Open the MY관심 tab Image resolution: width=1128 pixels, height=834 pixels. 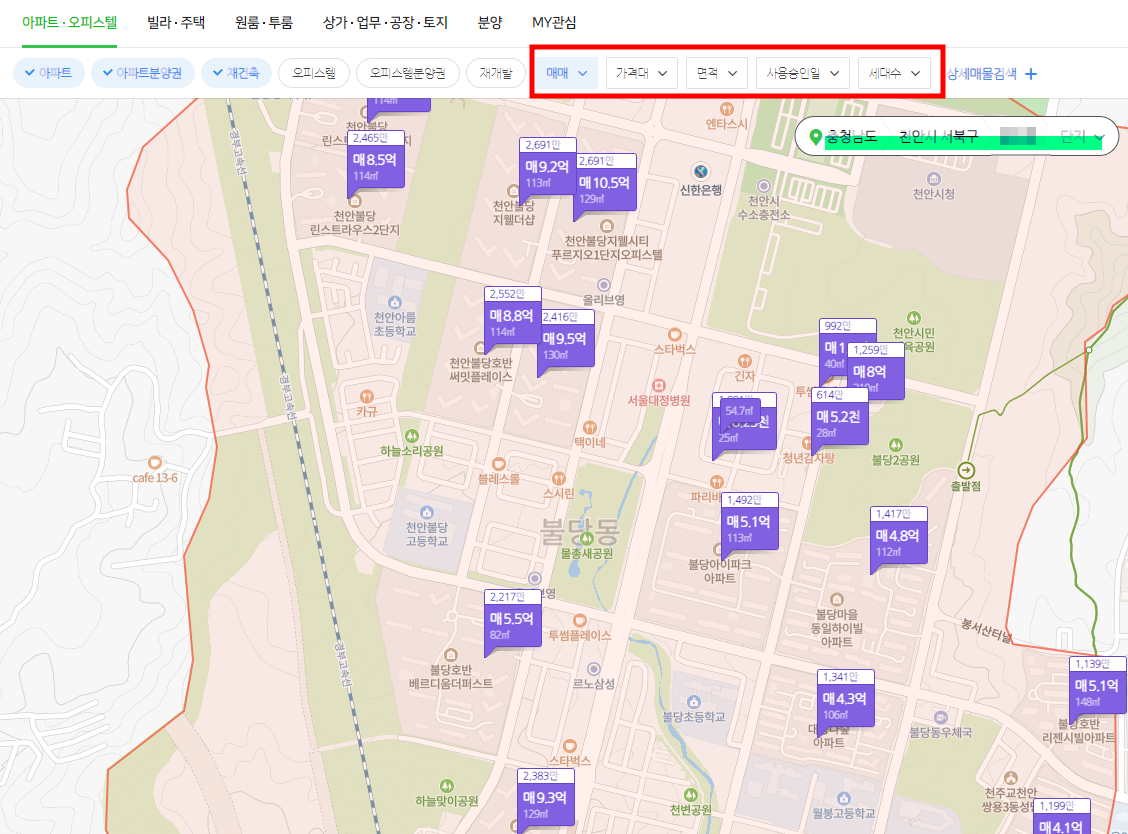coord(554,22)
